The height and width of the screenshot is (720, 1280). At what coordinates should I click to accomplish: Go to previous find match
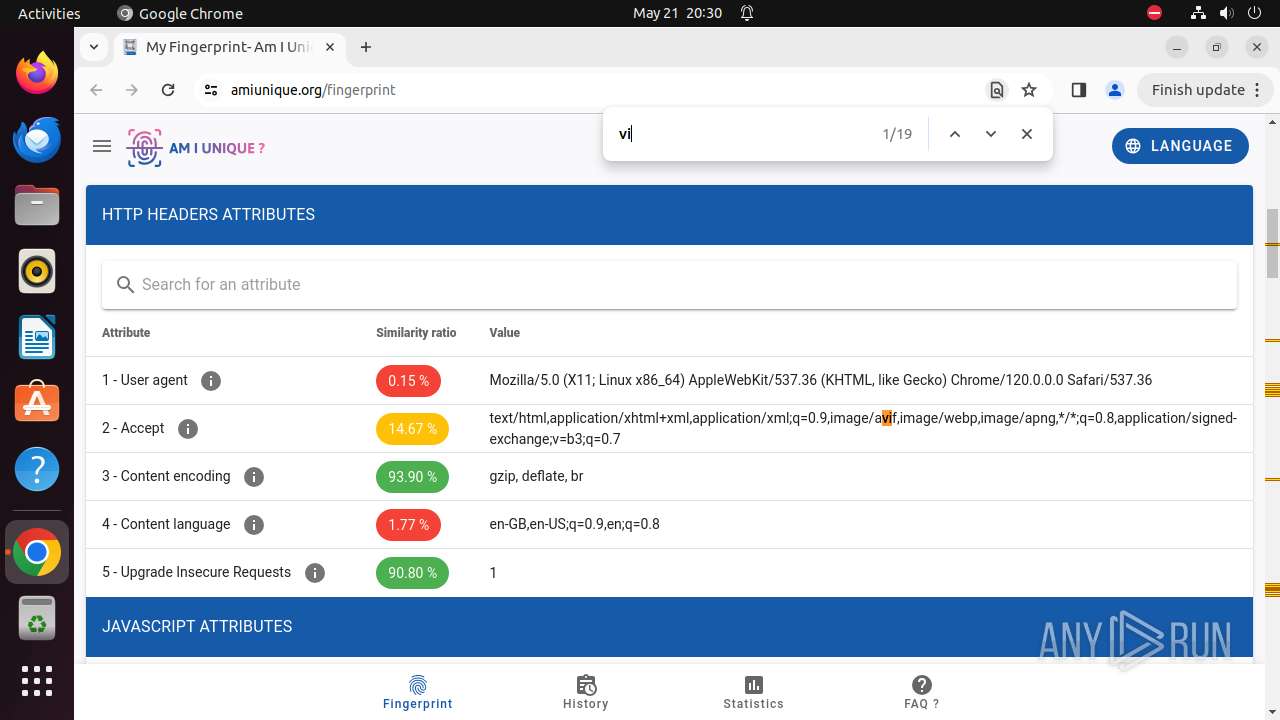(955, 134)
